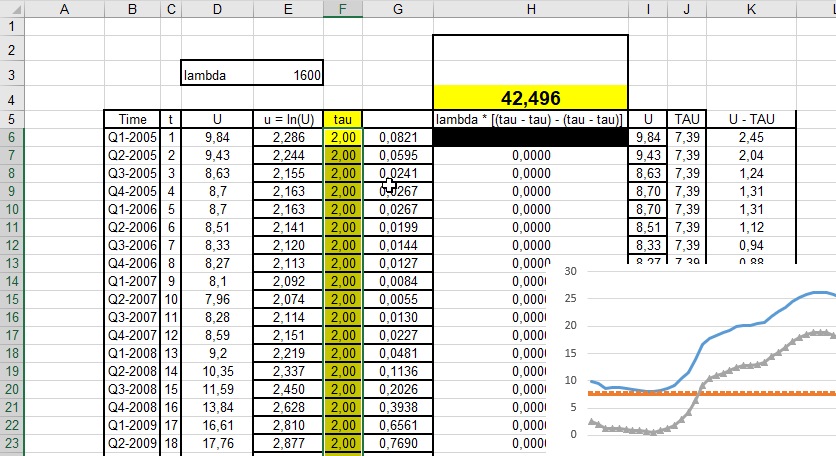Click the Q2-2009 cell
This screenshot has width=836, height=456.
(x=132, y=444)
